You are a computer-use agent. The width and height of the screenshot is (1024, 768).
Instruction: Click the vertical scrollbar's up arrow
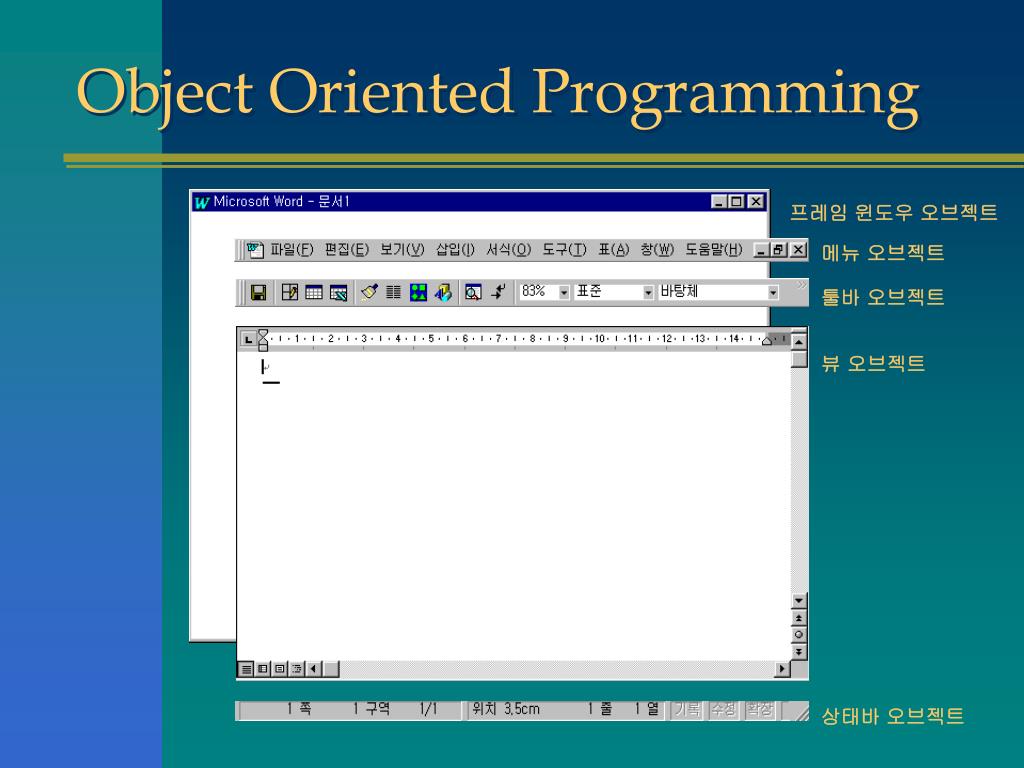point(798,342)
